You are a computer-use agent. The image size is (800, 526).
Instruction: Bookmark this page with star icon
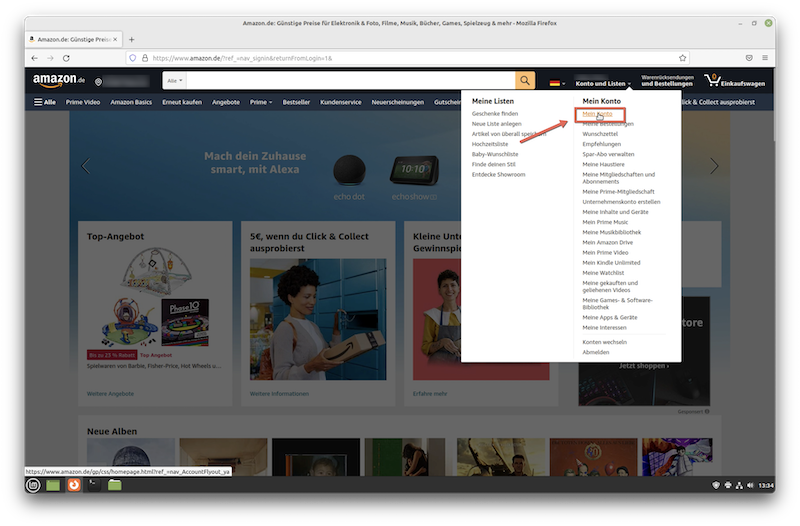pos(683,58)
